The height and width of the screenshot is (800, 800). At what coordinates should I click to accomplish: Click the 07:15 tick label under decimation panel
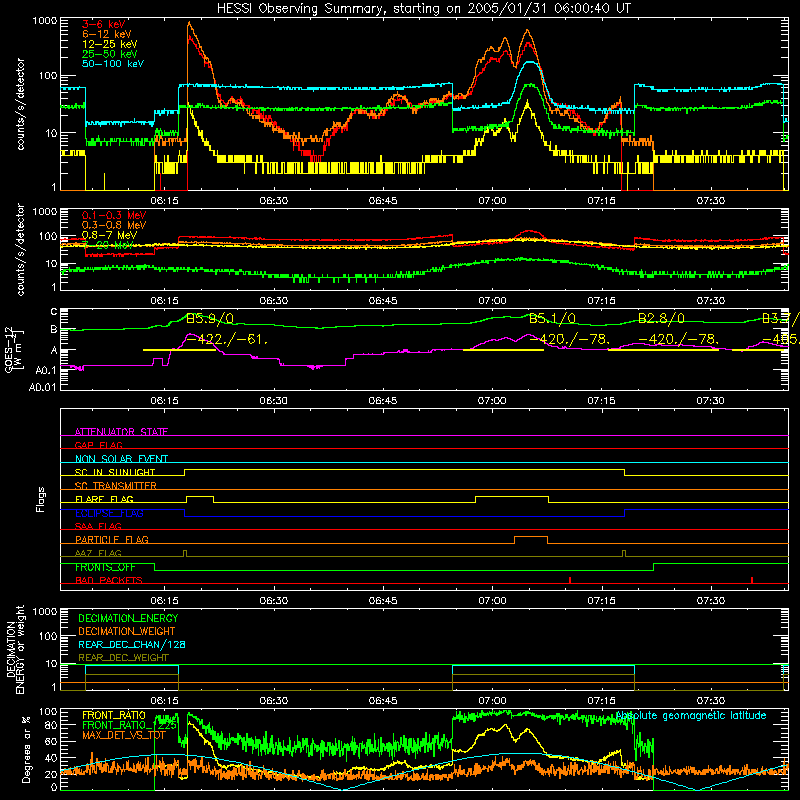[601, 701]
